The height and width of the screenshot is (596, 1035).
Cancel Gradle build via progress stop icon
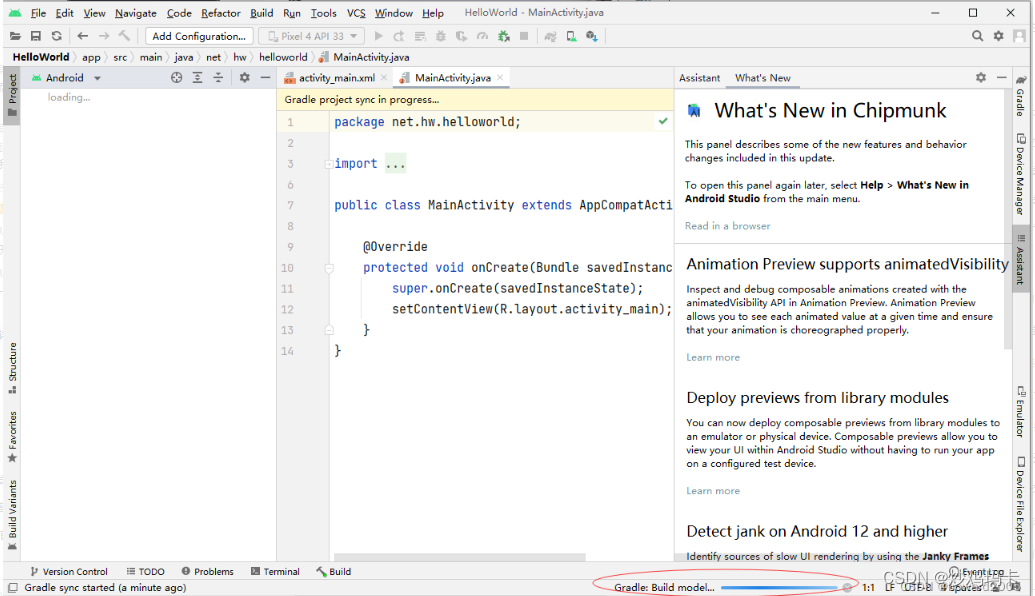pos(847,587)
